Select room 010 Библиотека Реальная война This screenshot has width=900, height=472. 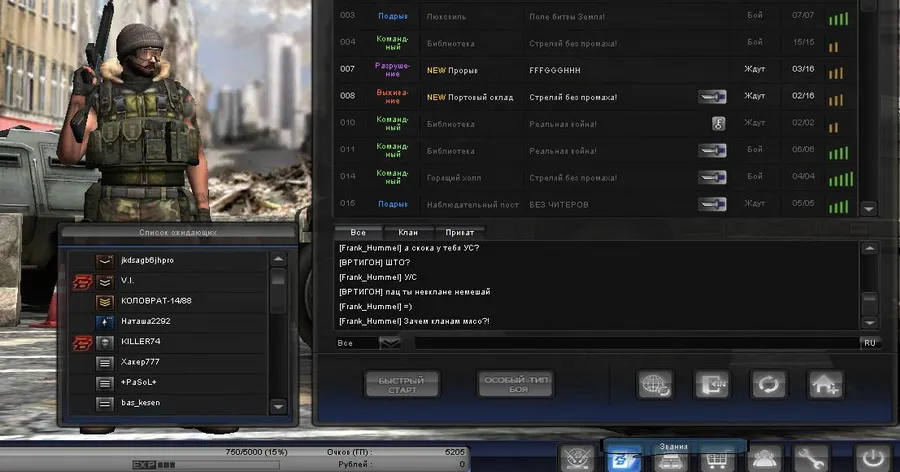(595, 123)
